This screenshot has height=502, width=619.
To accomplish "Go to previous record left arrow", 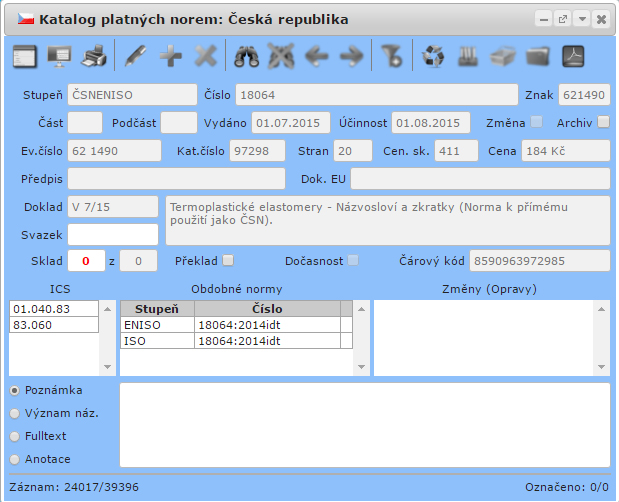I will coord(317,56).
